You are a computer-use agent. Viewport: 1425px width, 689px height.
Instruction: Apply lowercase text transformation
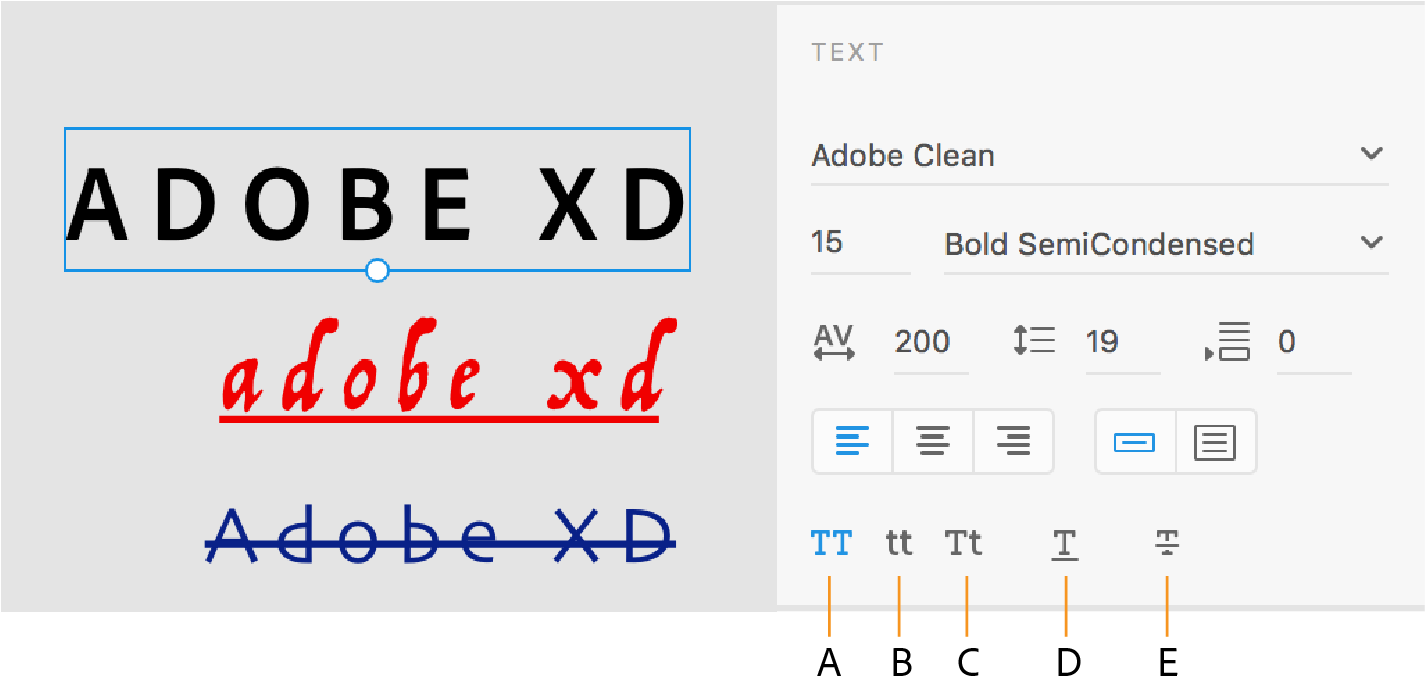point(897,542)
